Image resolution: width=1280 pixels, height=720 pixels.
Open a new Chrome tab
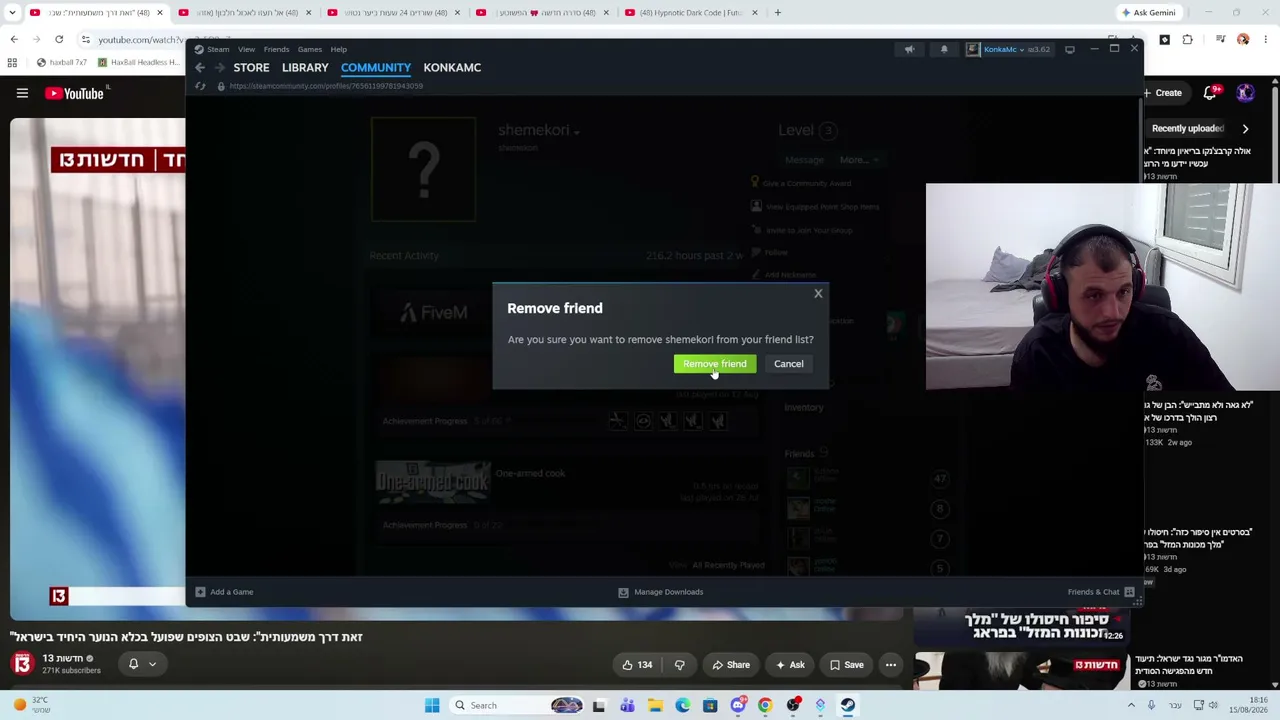point(778,13)
